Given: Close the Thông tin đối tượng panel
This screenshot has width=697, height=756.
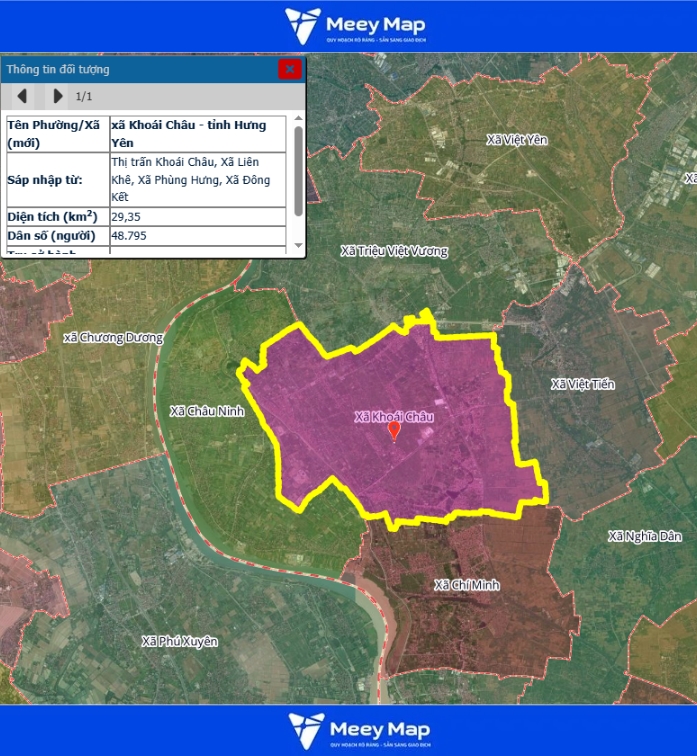Looking at the screenshot, I should 289,69.
